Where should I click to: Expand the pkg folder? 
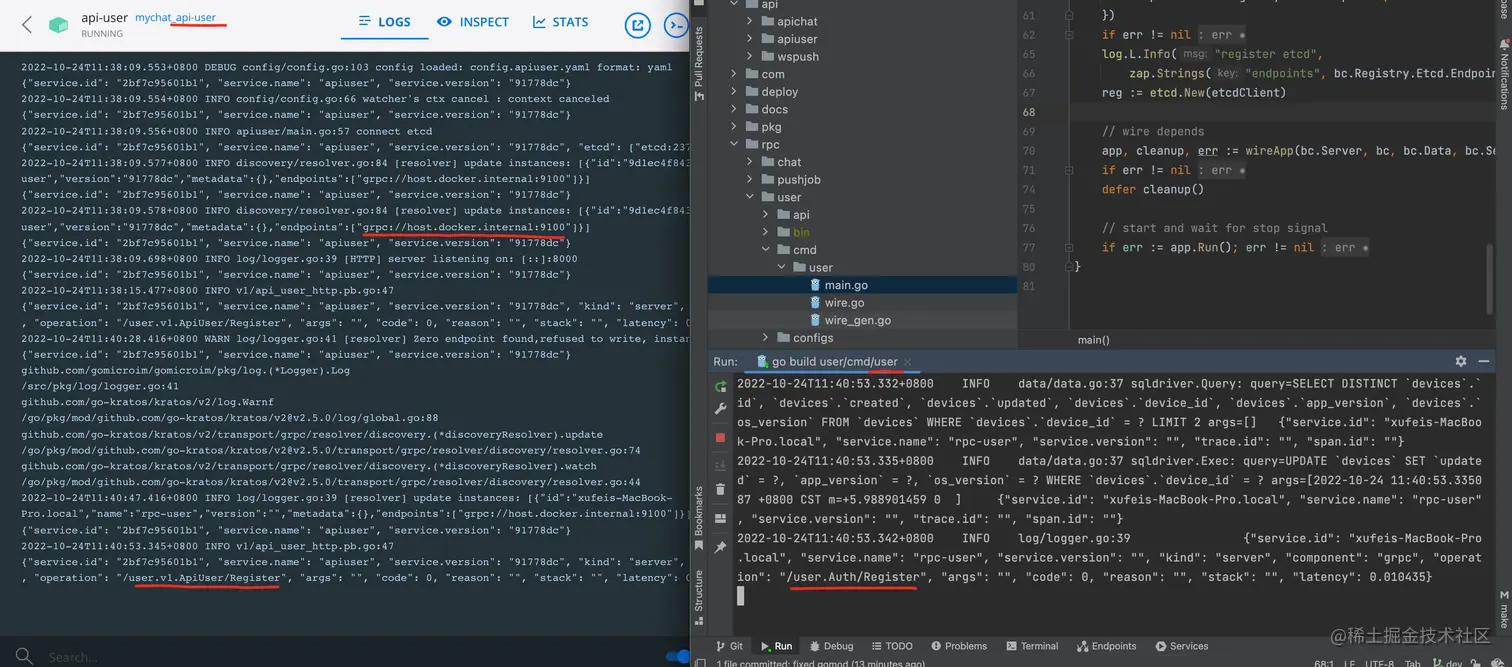[735, 127]
